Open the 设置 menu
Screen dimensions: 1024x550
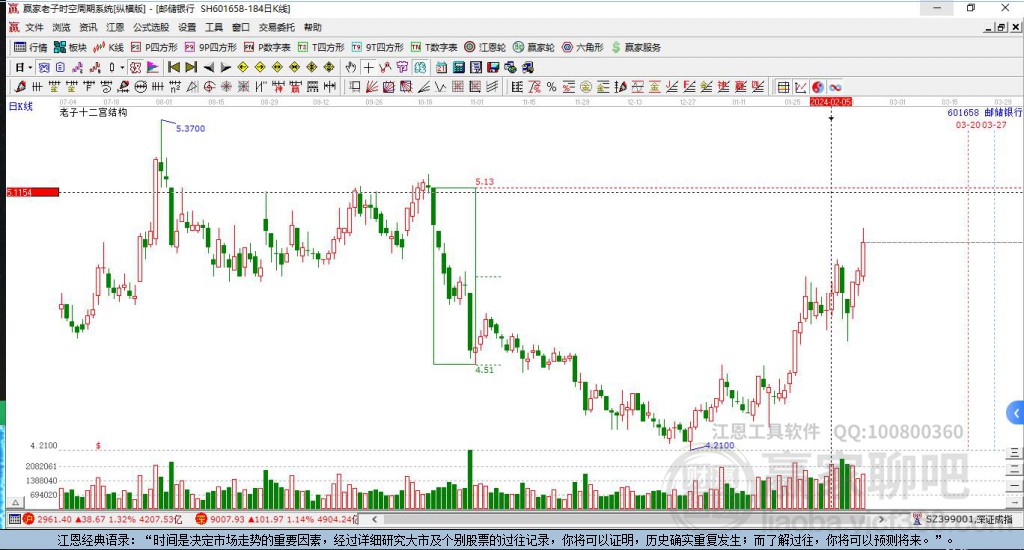(x=187, y=27)
